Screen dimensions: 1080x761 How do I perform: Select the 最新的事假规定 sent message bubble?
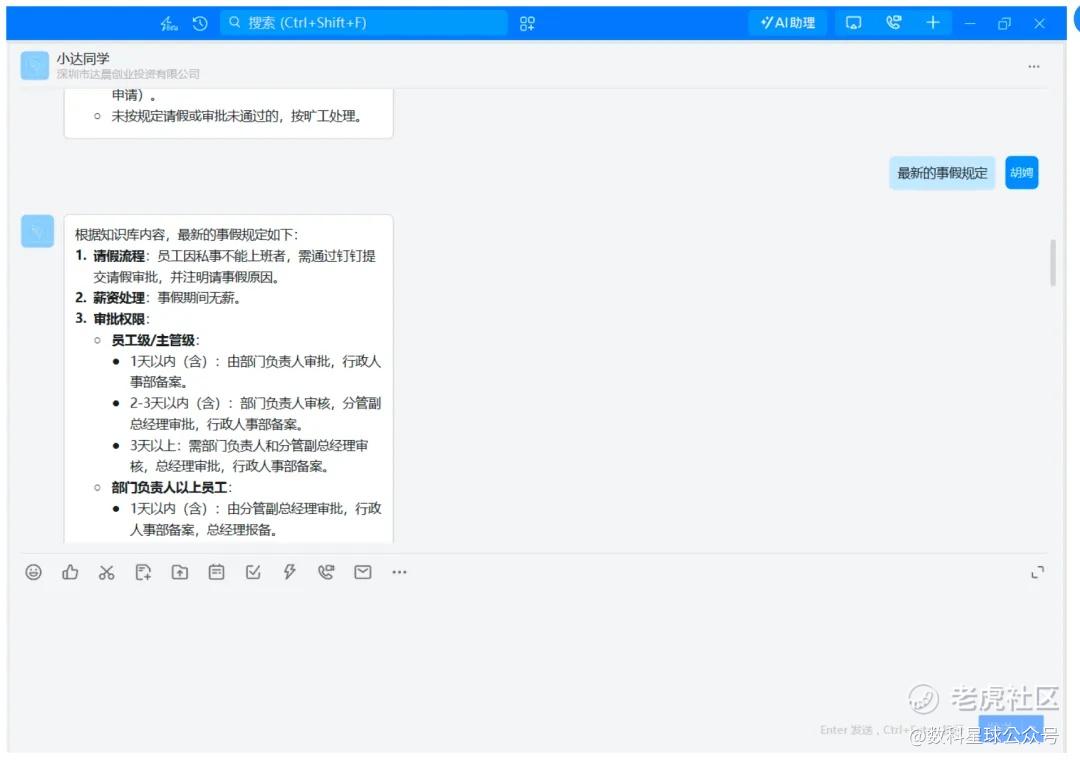point(942,173)
